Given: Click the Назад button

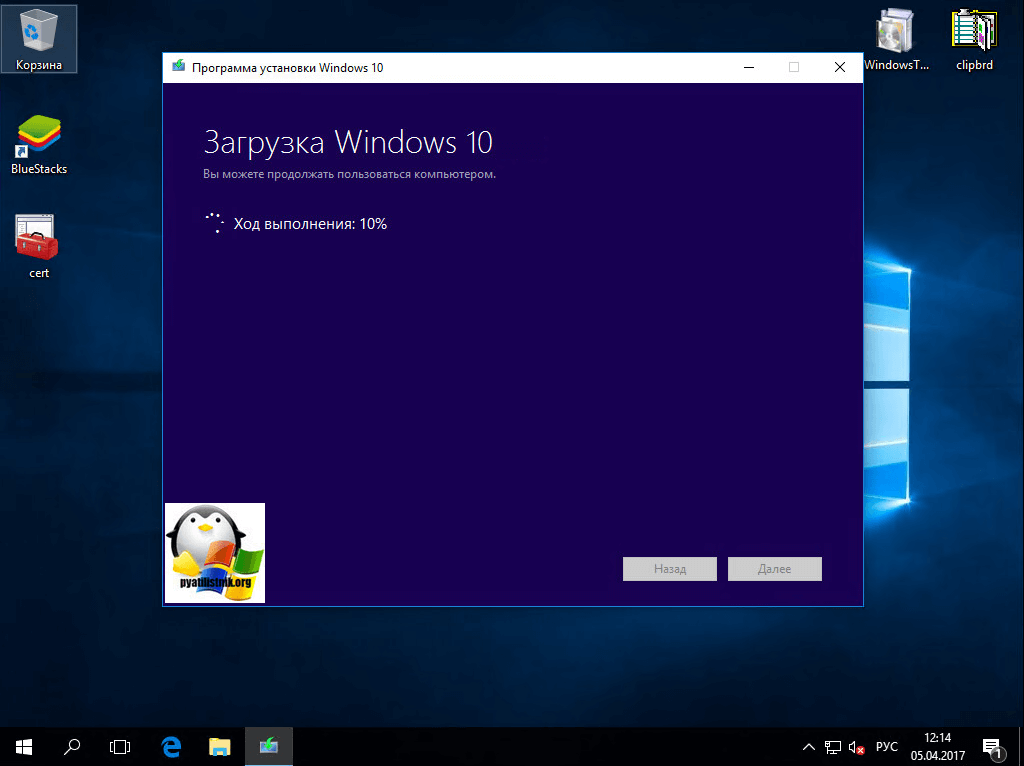Looking at the screenshot, I should click(669, 569).
